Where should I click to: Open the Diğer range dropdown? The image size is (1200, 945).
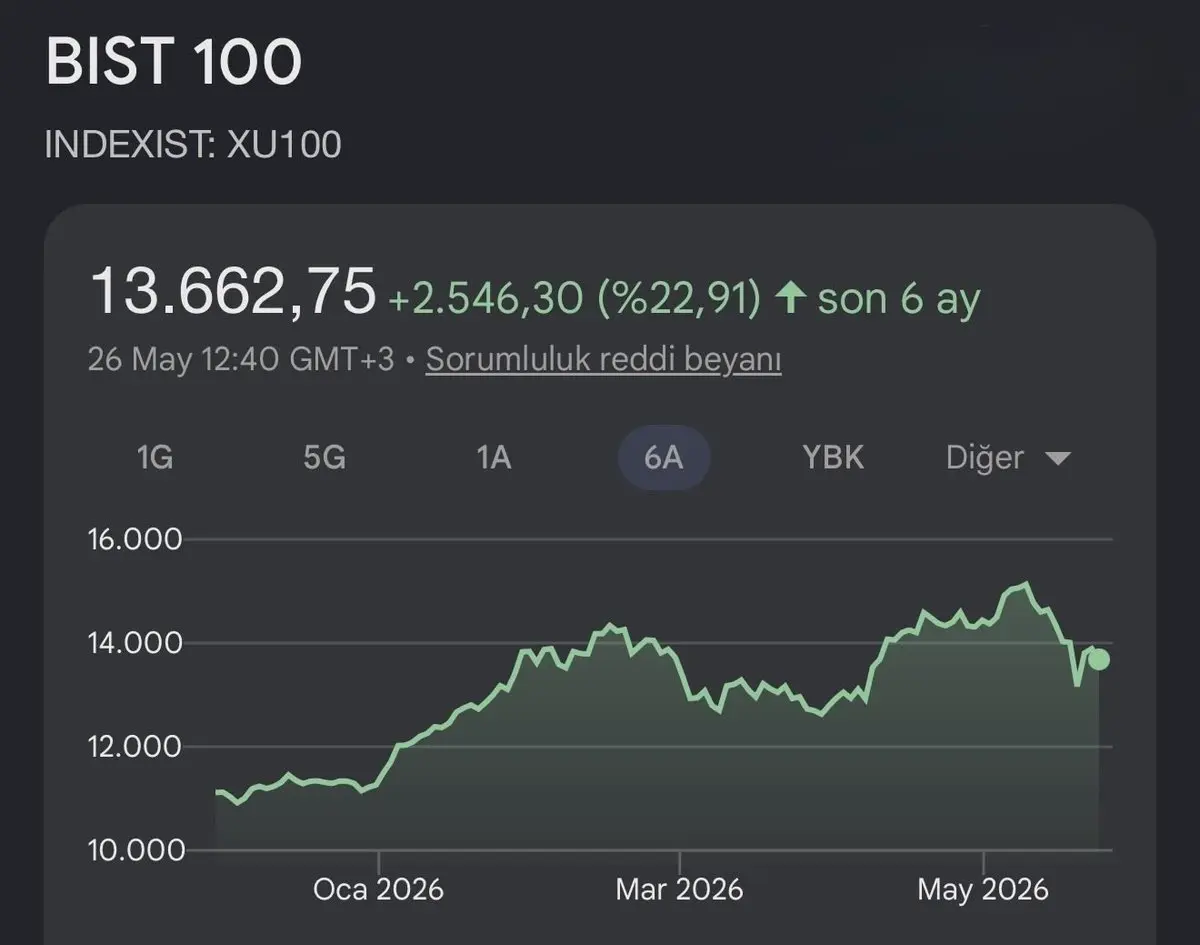pyautogui.click(x=1008, y=458)
